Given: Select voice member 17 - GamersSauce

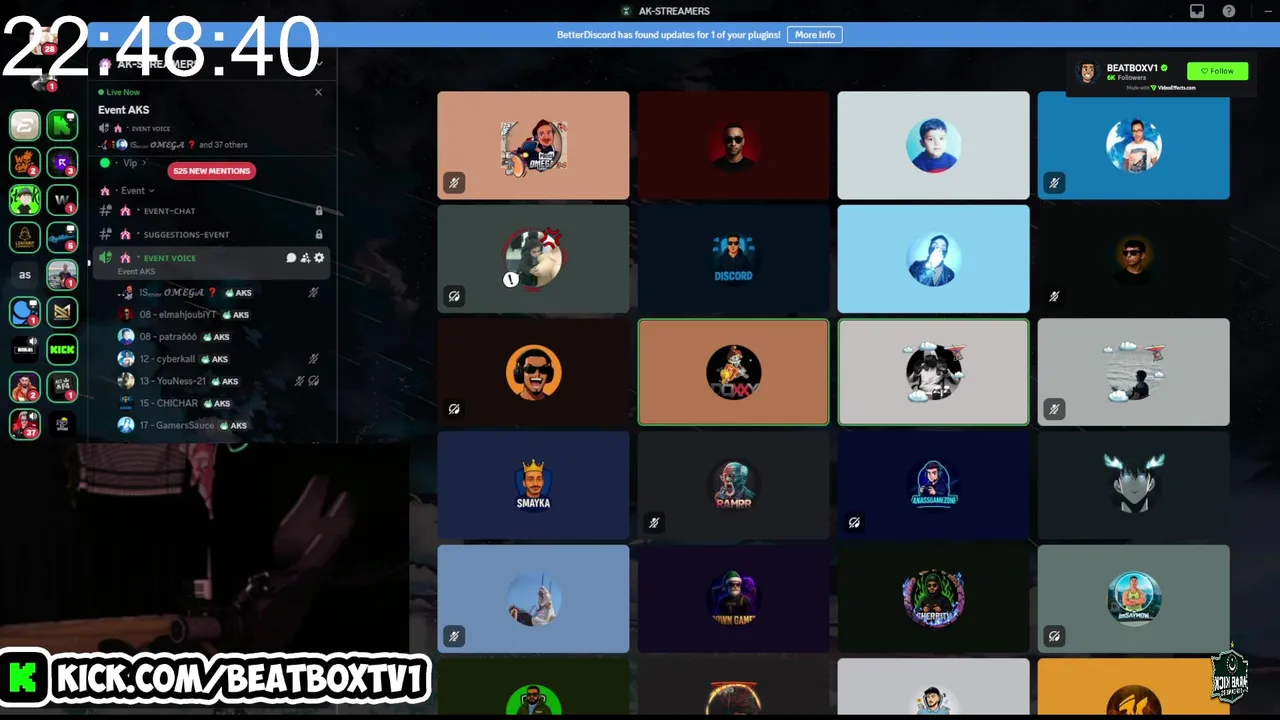Looking at the screenshot, I should click(220, 425).
